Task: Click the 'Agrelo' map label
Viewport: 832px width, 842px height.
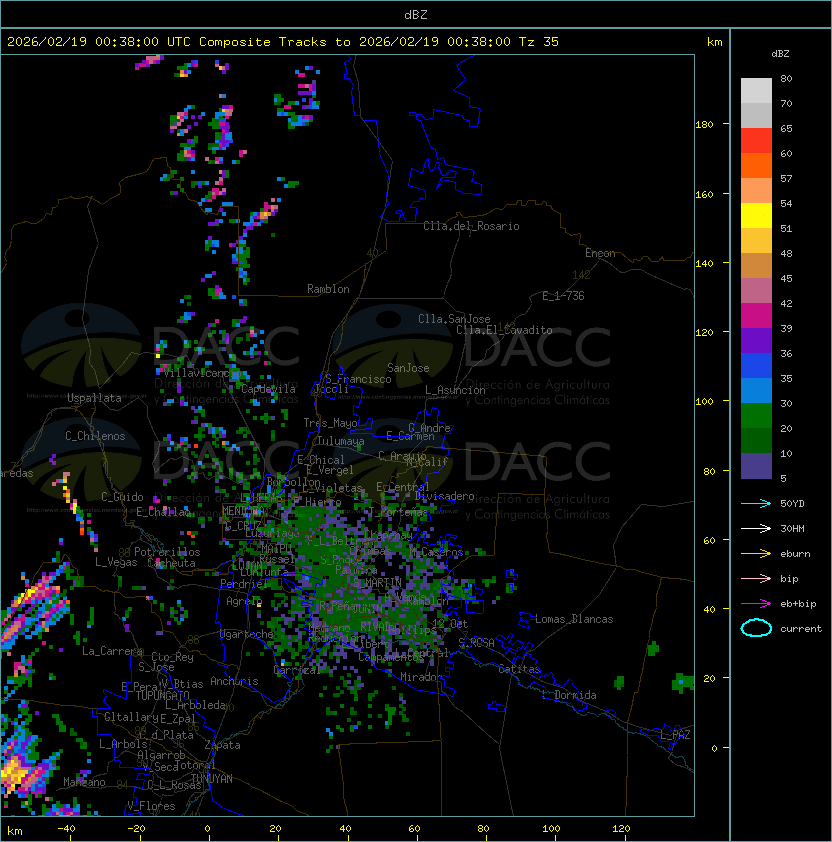Action: point(244,601)
